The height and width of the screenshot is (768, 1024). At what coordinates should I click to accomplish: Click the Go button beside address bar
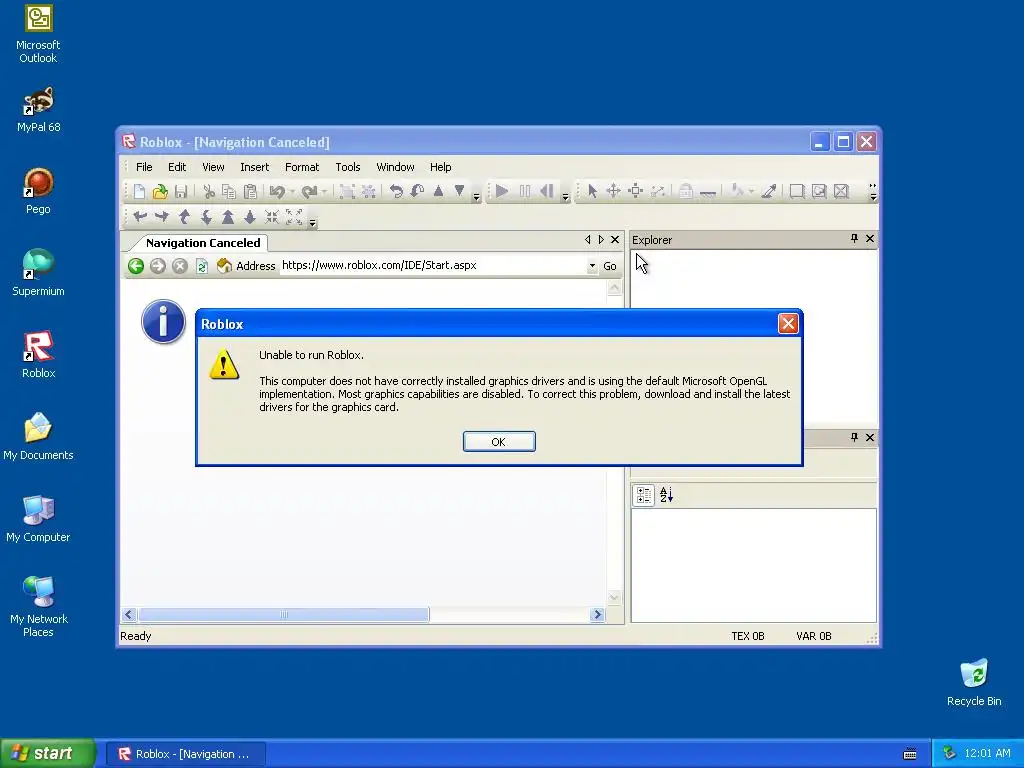pos(609,266)
